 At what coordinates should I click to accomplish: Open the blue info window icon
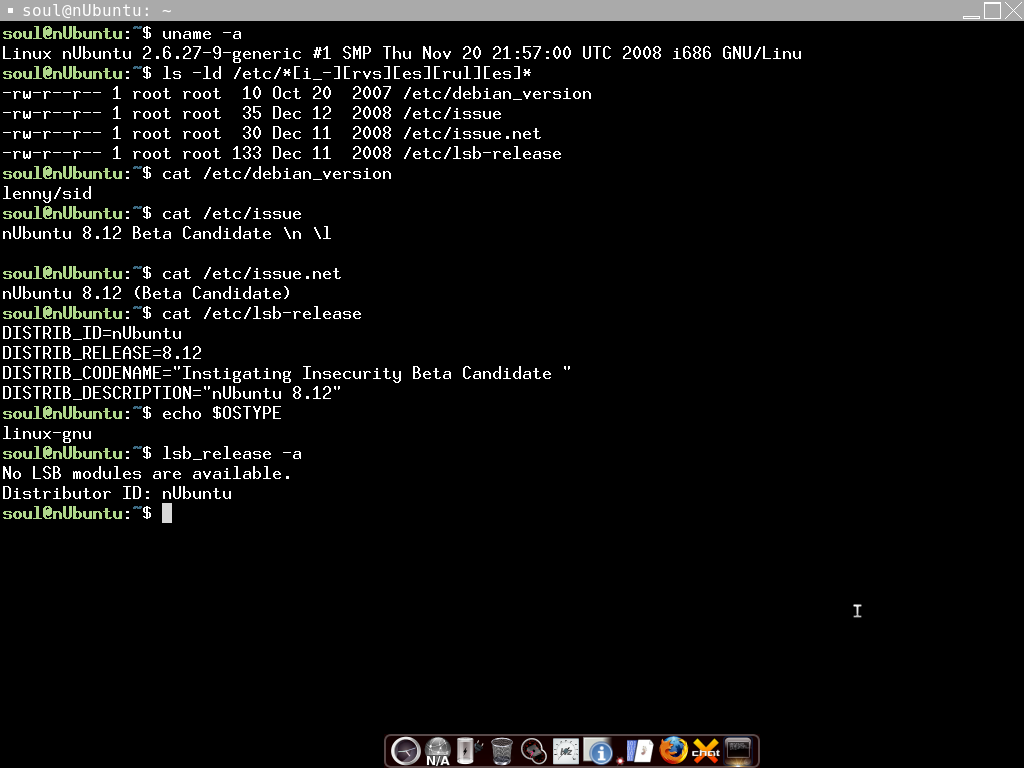click(x=598, y=751)
